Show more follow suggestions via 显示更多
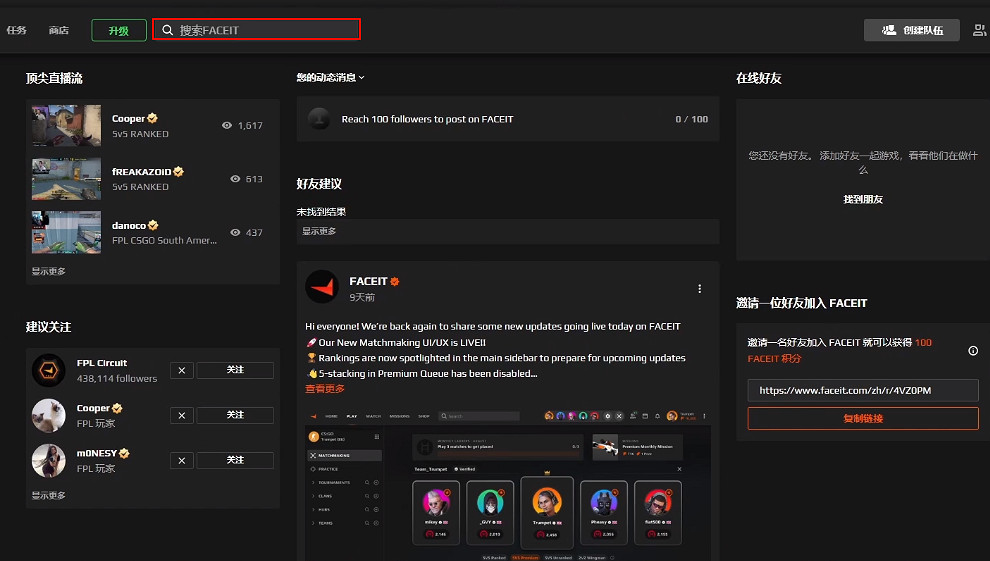This screenshot has height=561, width=990. click(49, 495)
